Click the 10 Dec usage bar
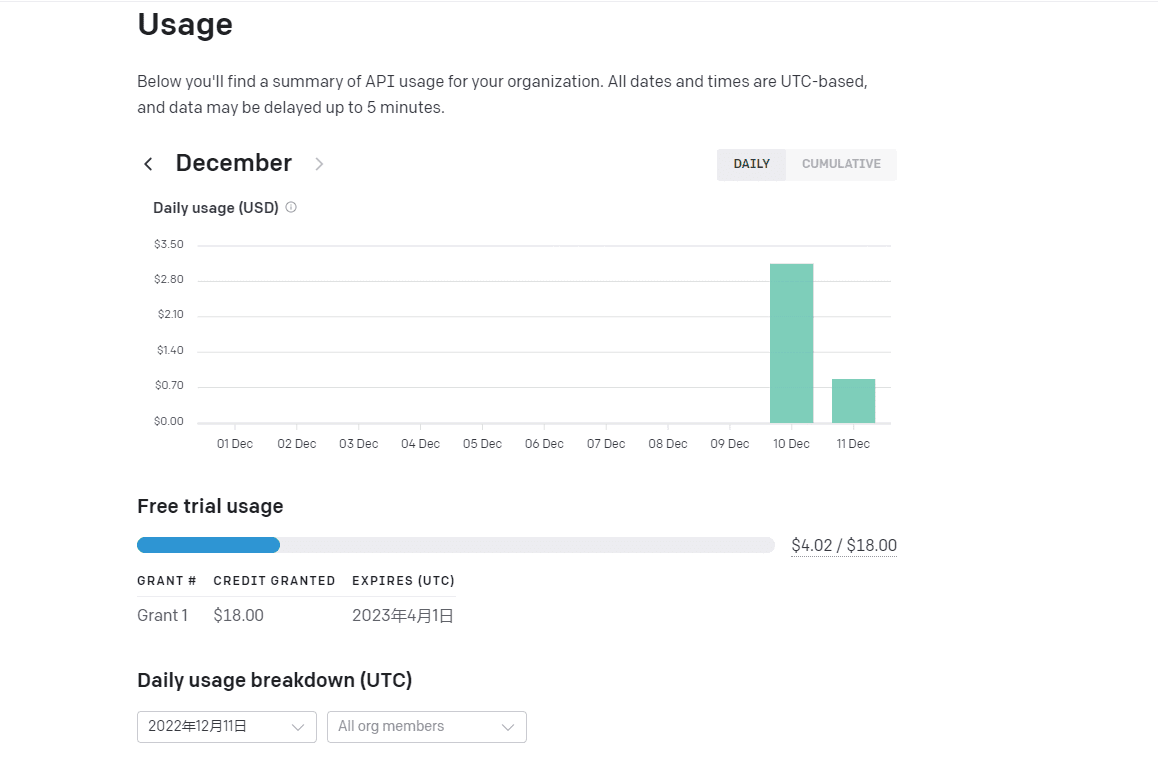Image resolution: width=1158 pixels, height=758 pixels. 791,343
